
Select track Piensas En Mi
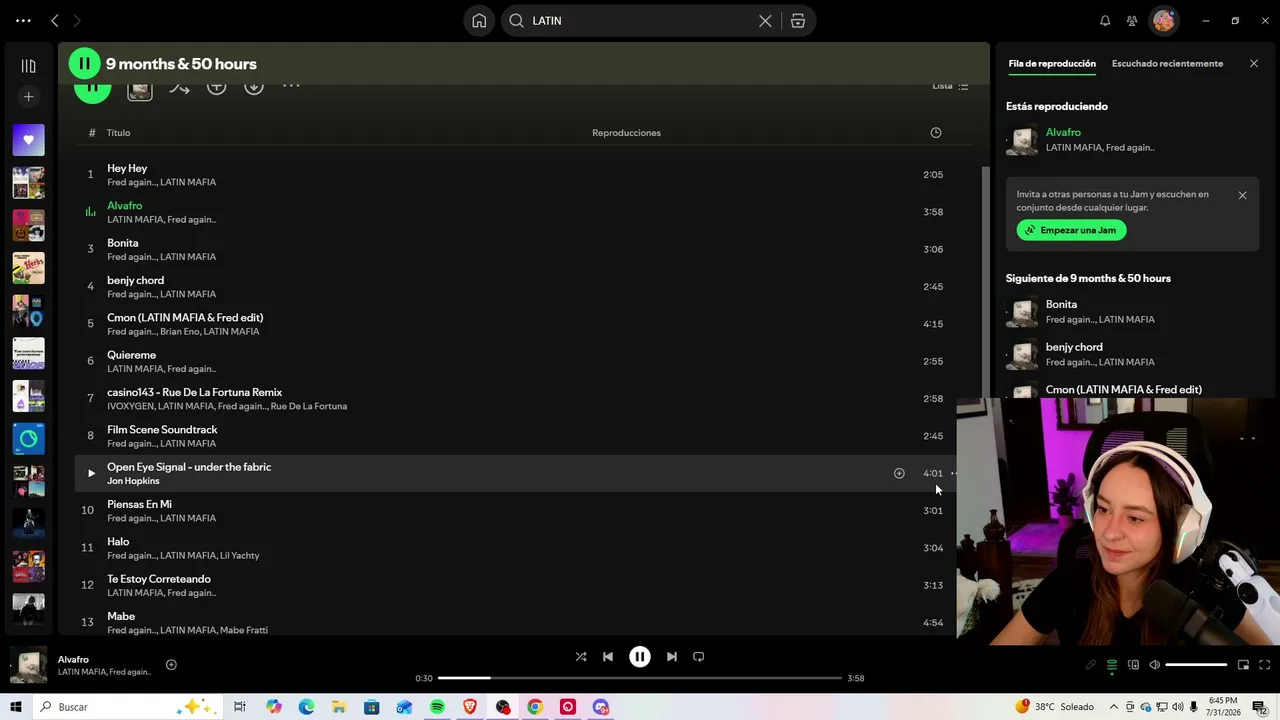pos(139,505)
